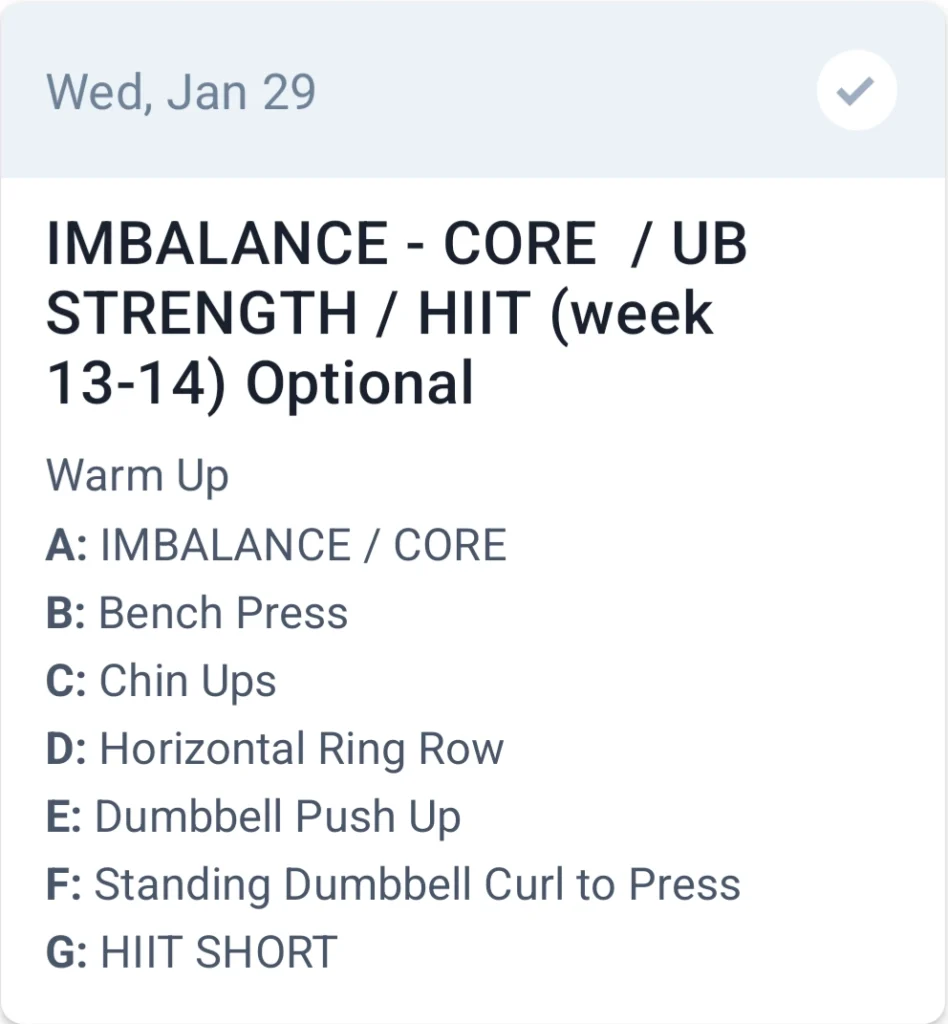948x1024 pixels.
Task: Select the Warm Up section
Action: click(137, 476)
